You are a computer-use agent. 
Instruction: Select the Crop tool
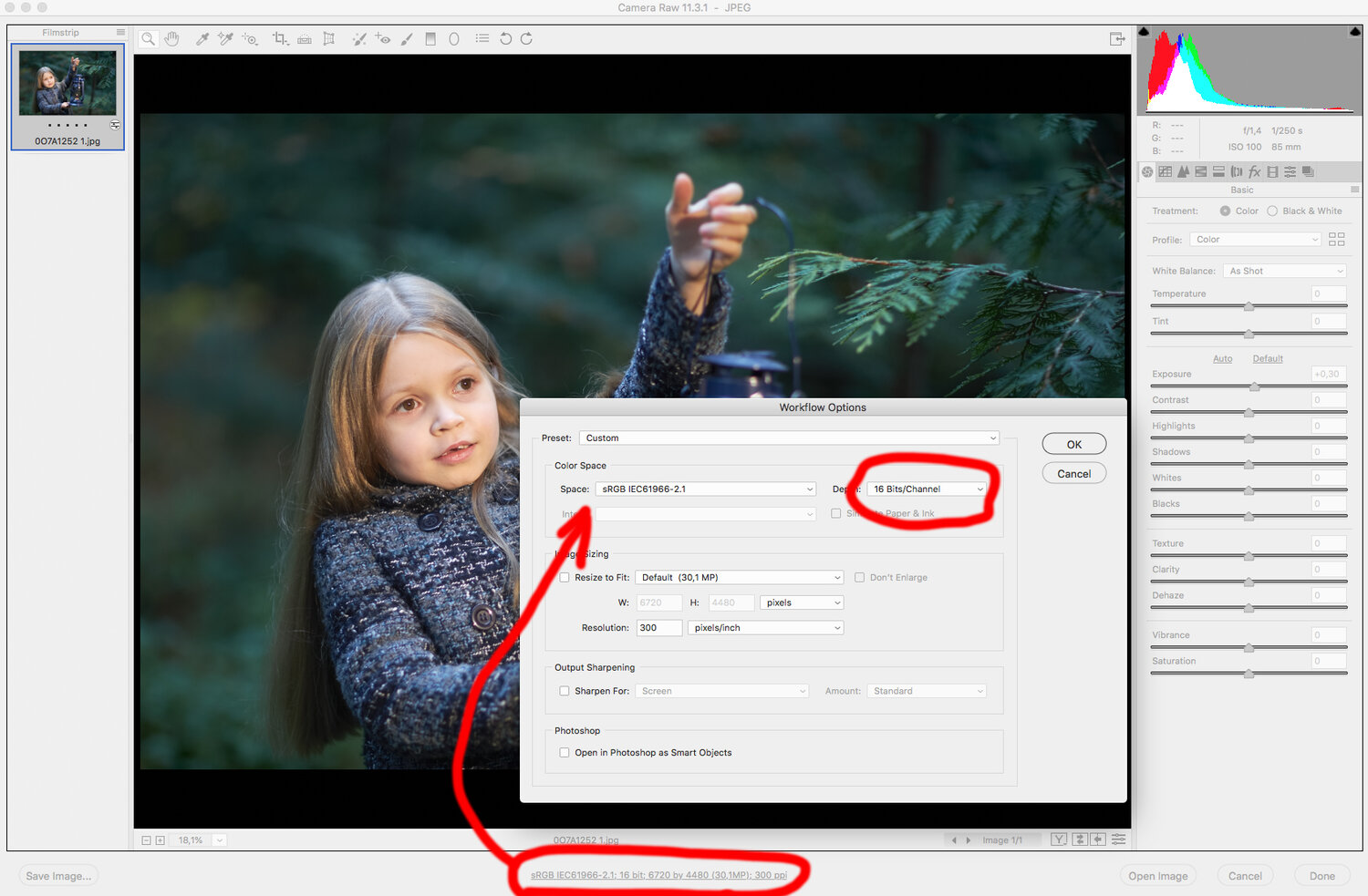point(280,39)
